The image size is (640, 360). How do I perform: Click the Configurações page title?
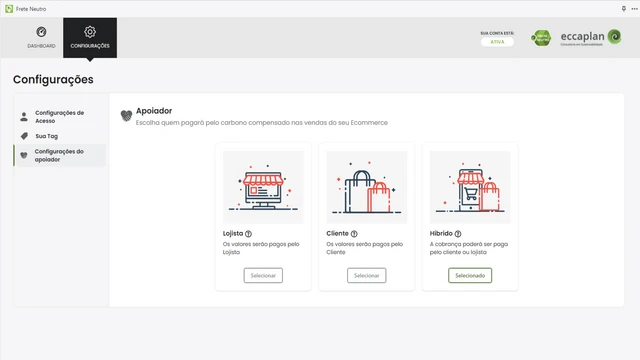tap(53, 80)
